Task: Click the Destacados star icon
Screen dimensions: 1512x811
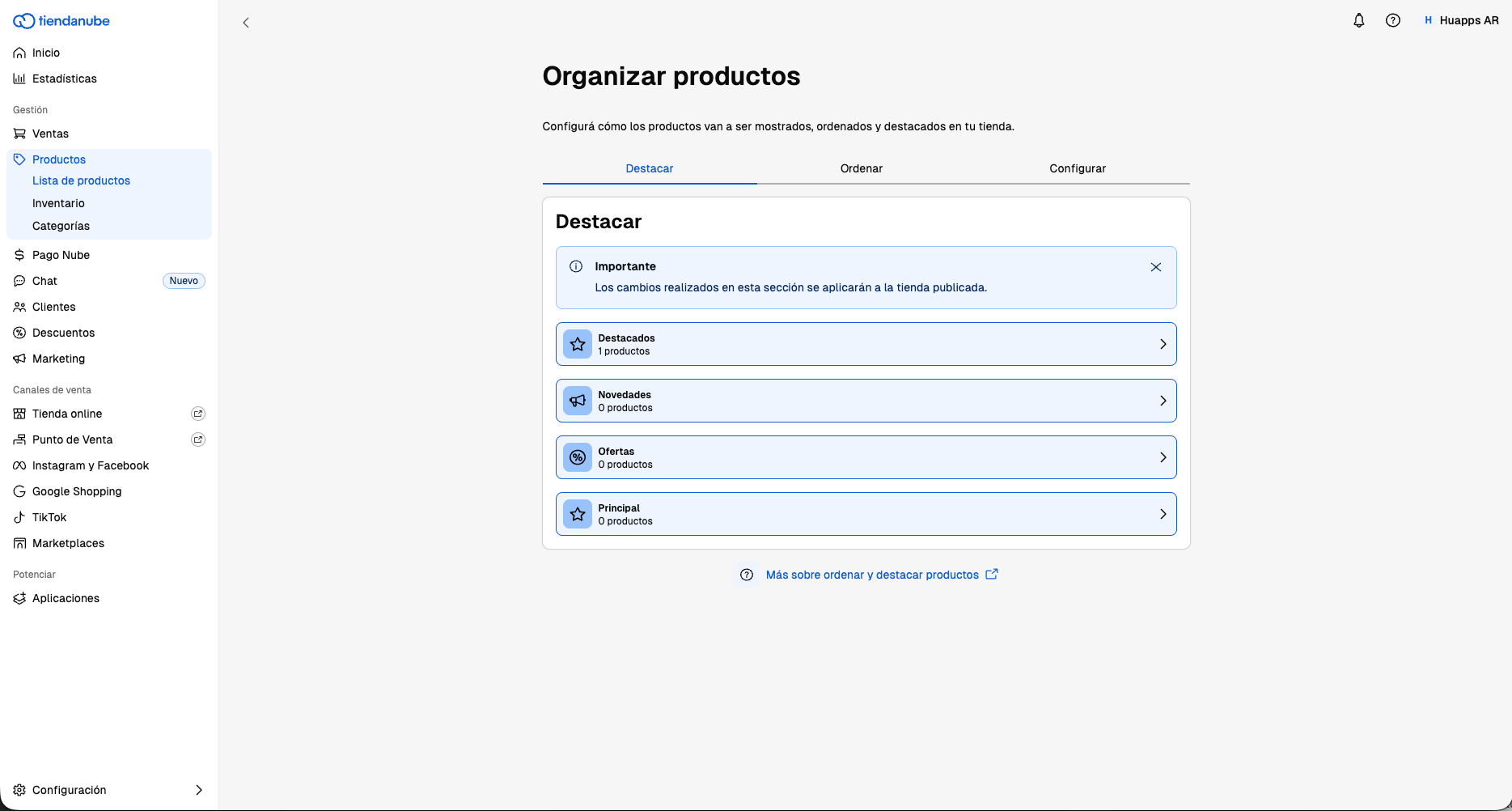Action: (x=578, y=344)
